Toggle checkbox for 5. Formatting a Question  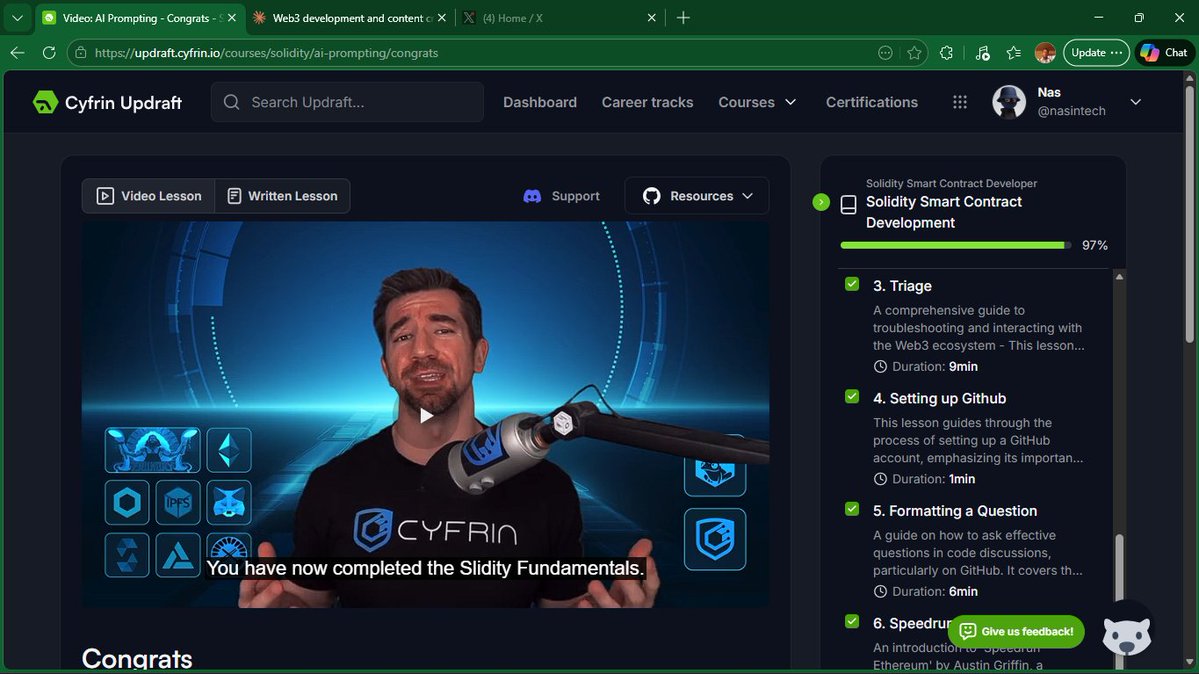[852, 509]
